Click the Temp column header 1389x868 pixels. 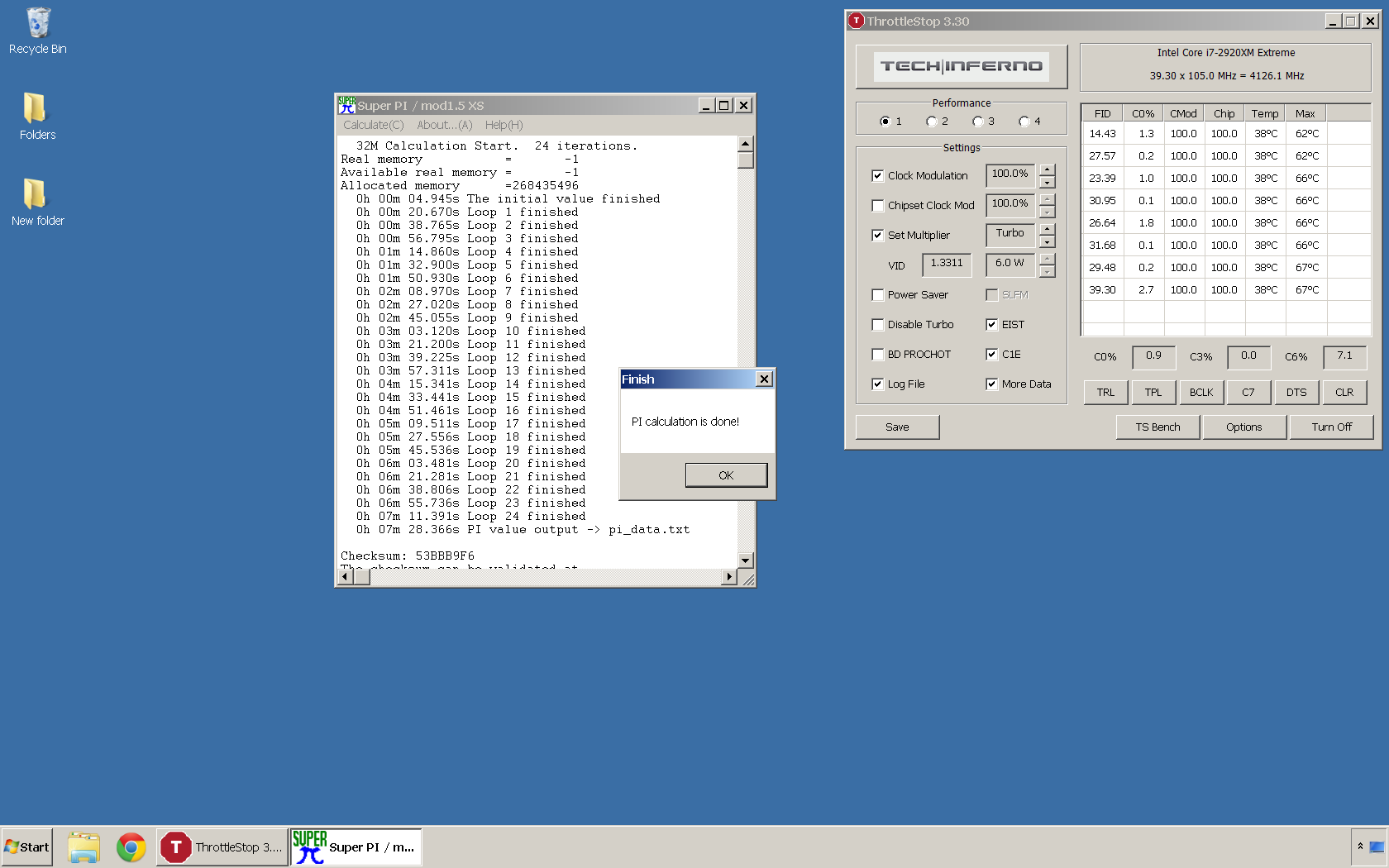coord(1265,113)
